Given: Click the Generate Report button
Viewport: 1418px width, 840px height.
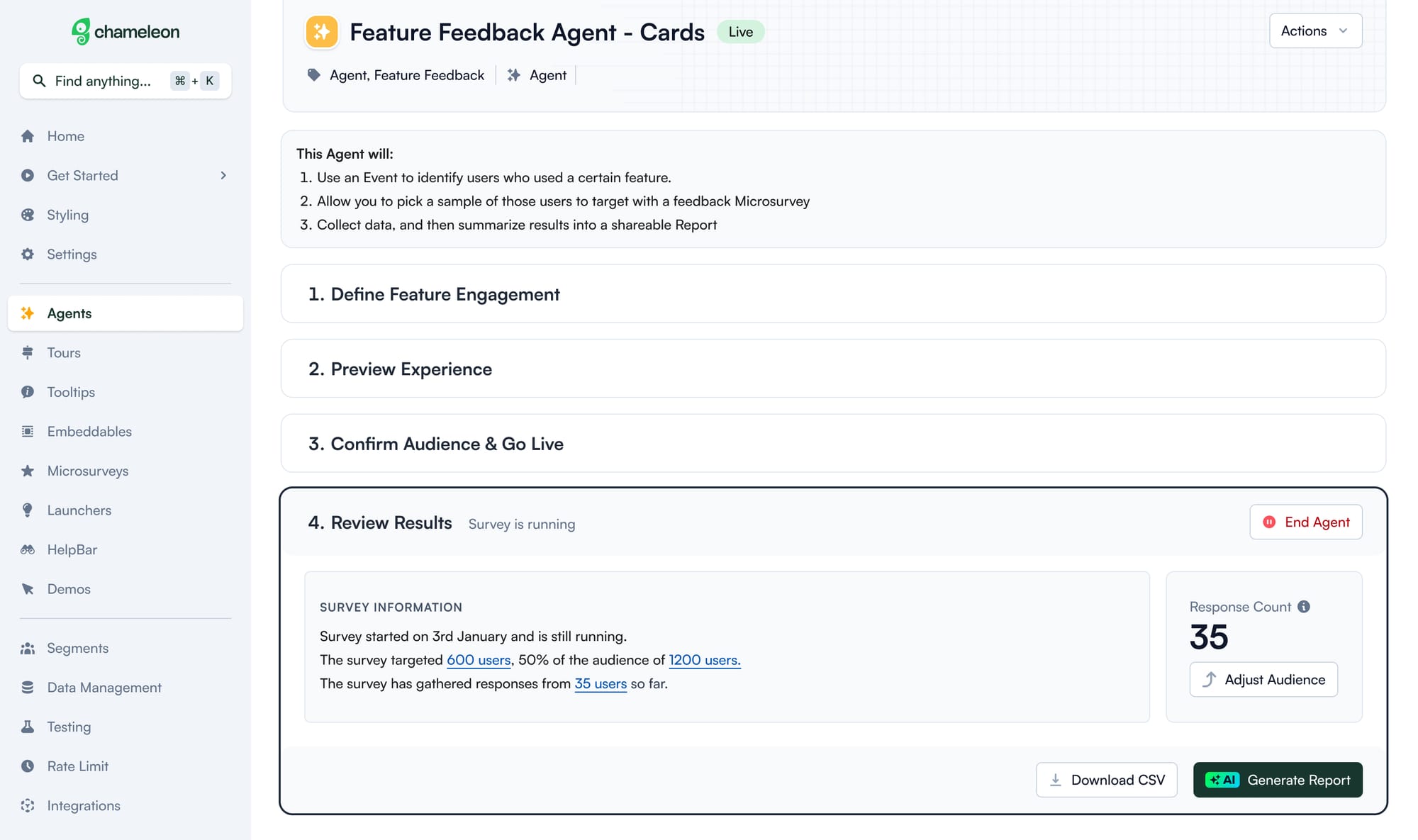Looking at the screenshot, I should point(1278,780).
